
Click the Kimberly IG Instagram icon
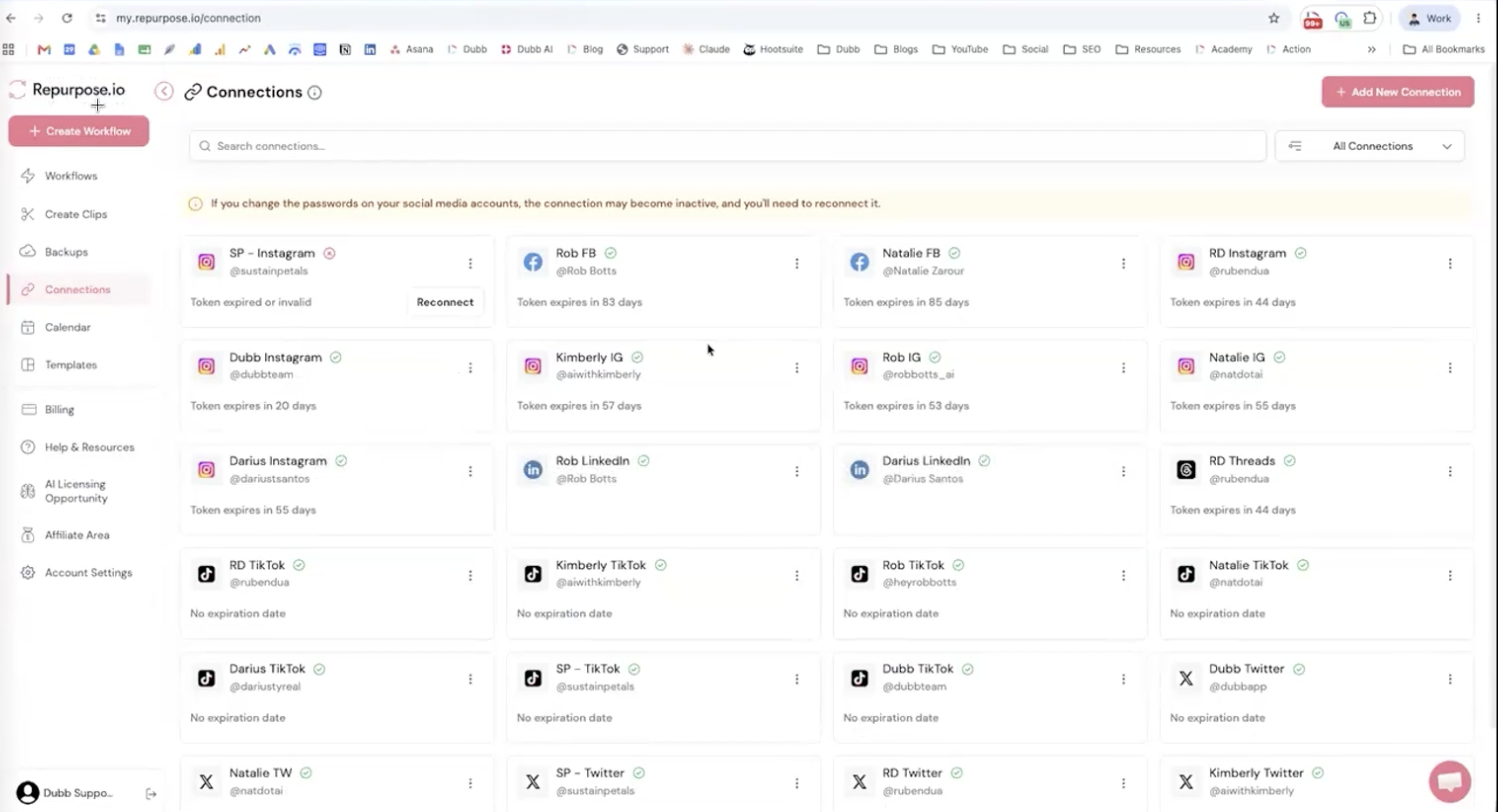(x=533, y=366)
